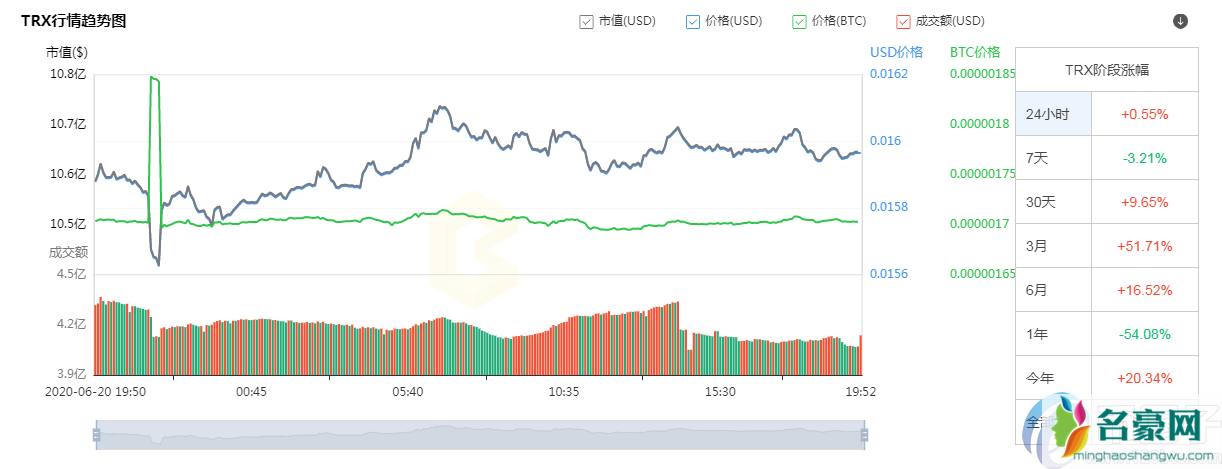Click the BTC价格 axis label
This screenshot has height=469, width=1222.
click(974, 52)
